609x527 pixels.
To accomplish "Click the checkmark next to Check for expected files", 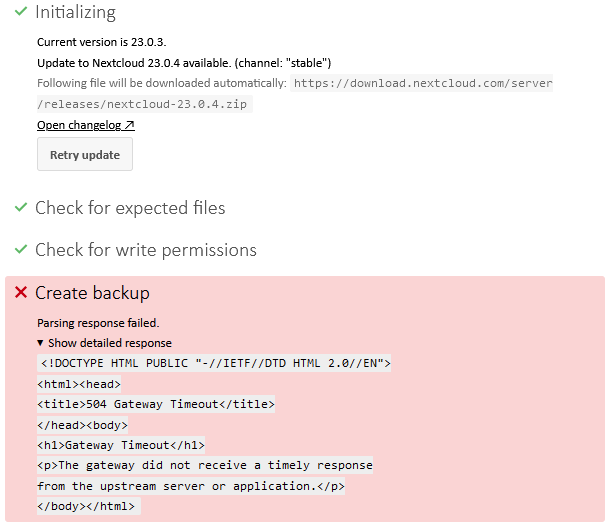I will tap(21, 207).
